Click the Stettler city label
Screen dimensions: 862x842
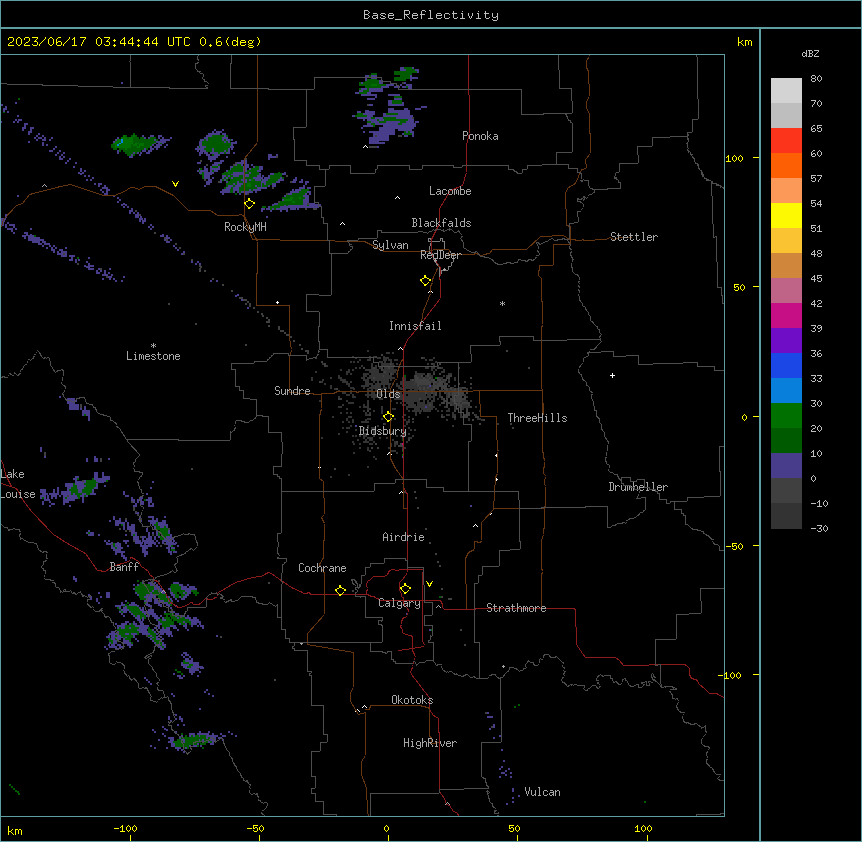coord(634,237)
